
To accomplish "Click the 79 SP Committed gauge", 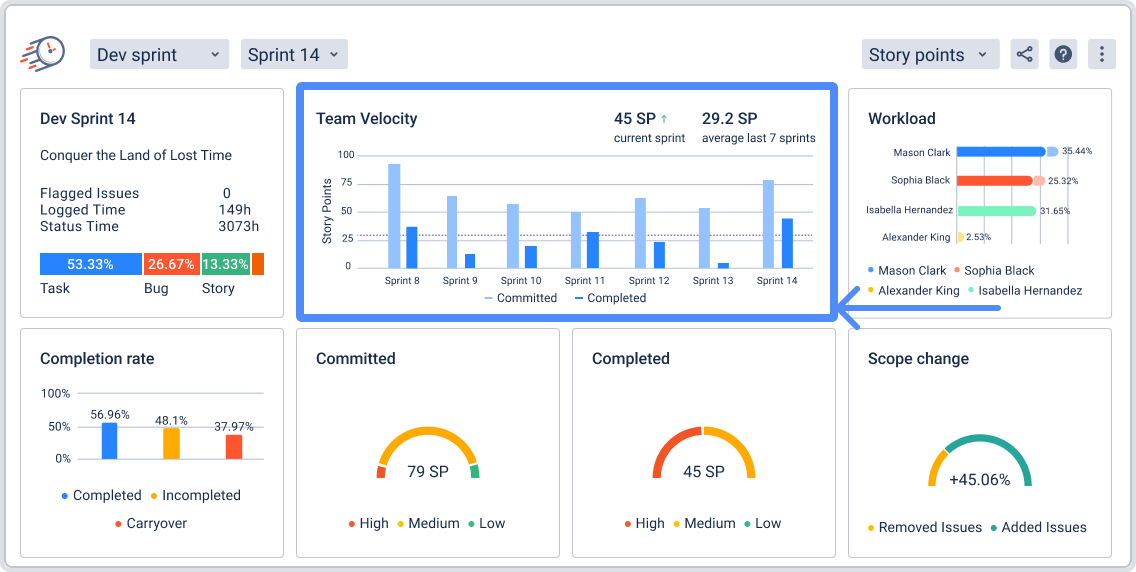I will pyautogui.click(x=428, y=456).
